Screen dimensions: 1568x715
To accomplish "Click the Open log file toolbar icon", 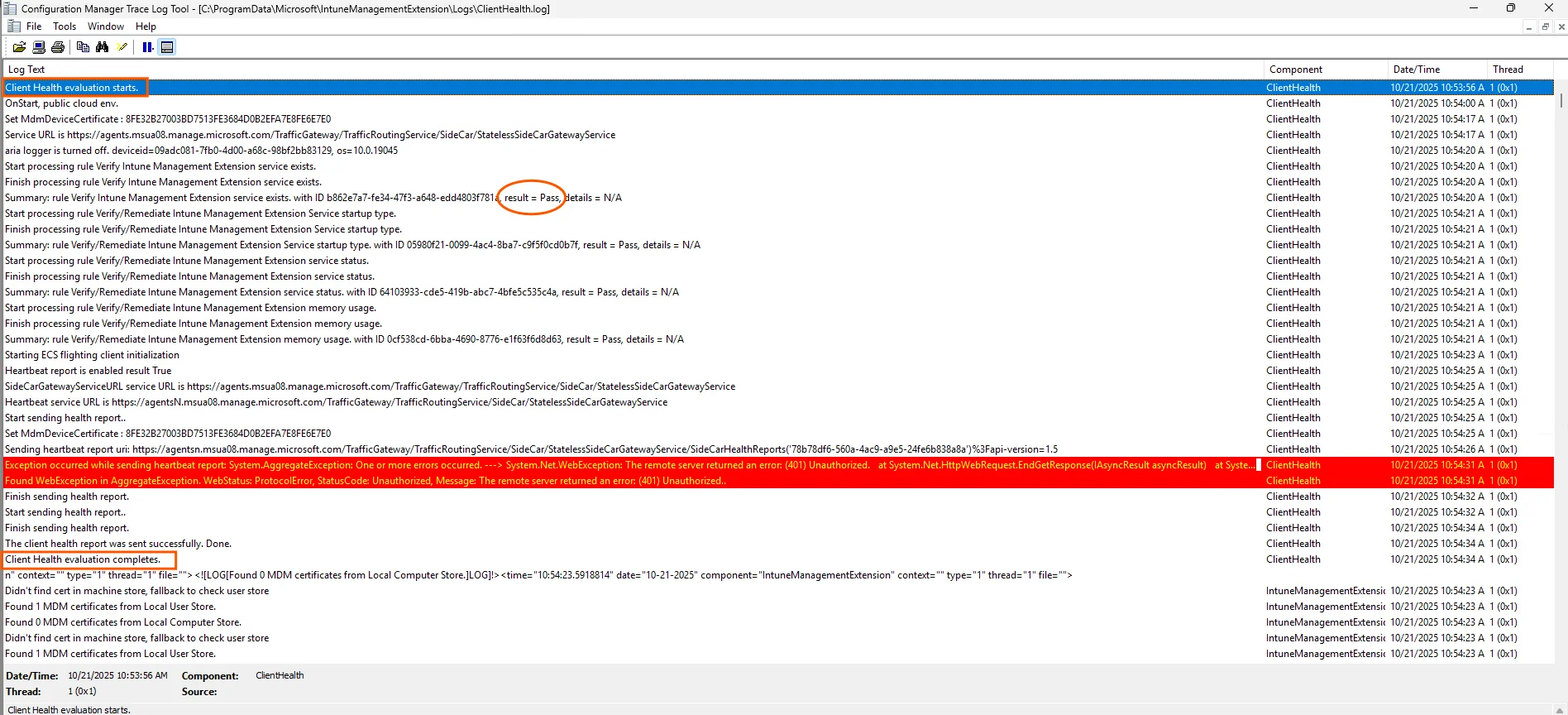I will point(19,47).
